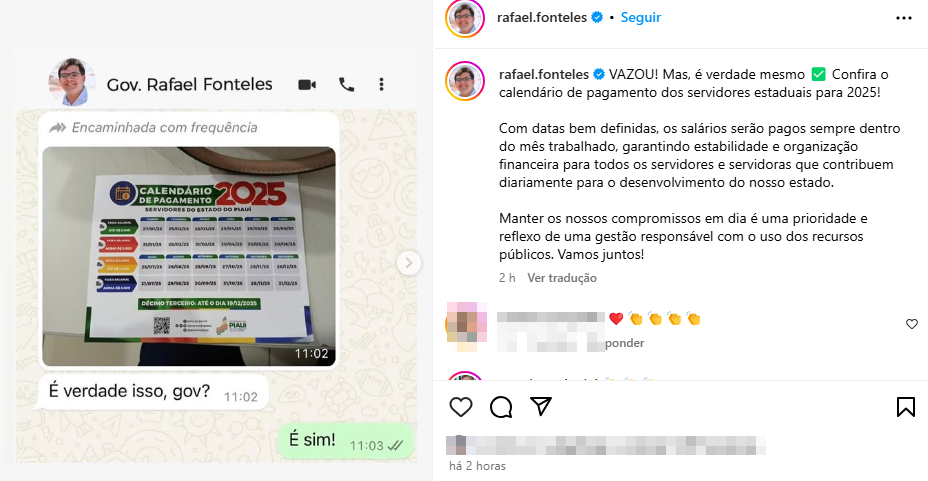The height and width of the screenshot is (481, 928).
Task: Open the chat's vertical three-dot menu
Action: pyautogui.click(x=381, y=85)
